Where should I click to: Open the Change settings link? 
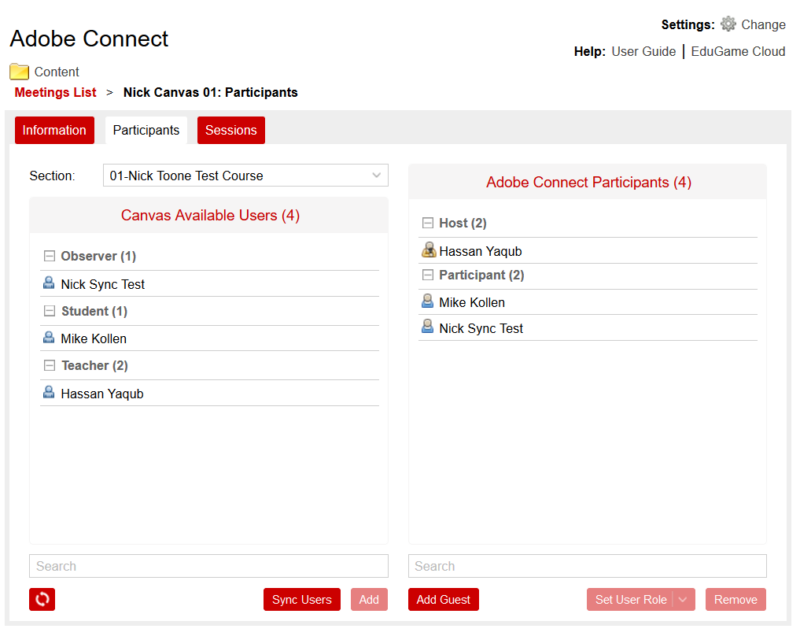[763, 24]
